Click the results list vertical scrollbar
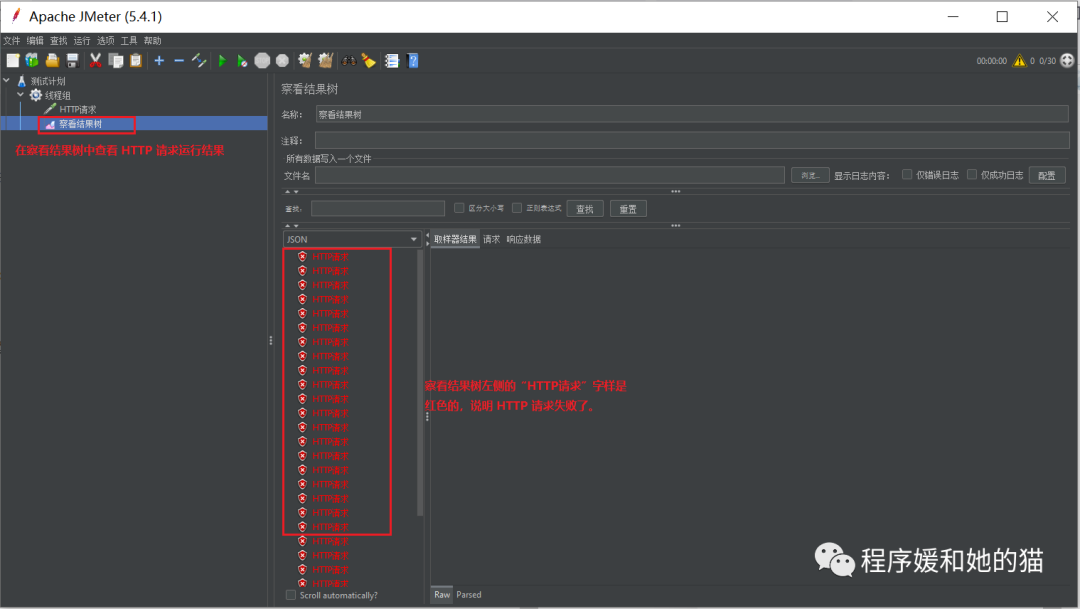Viewport: 1080px width, 609px height. [420, 382]
